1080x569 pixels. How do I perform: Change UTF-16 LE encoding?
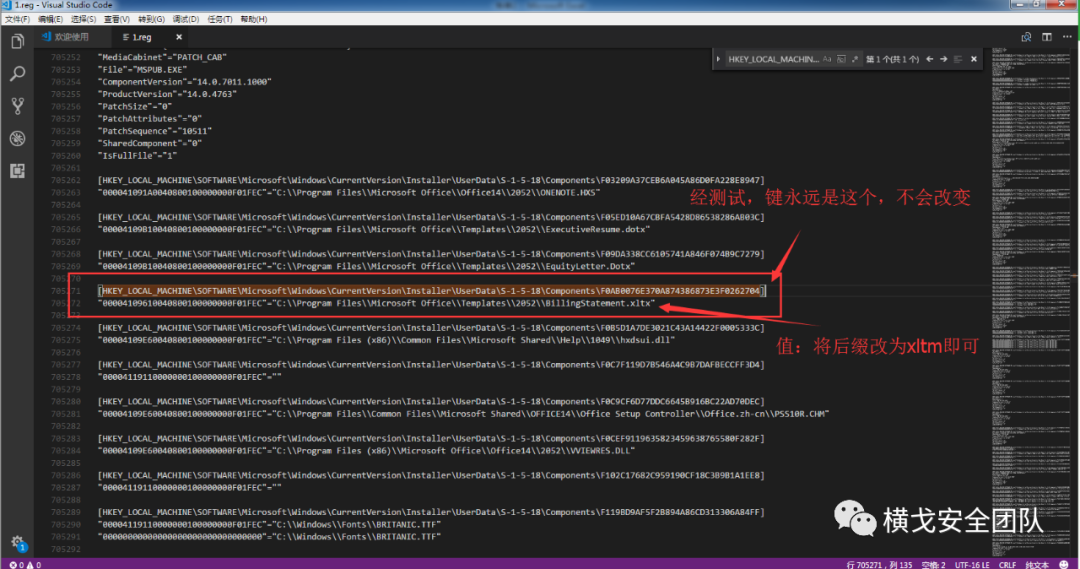point(972,564)
